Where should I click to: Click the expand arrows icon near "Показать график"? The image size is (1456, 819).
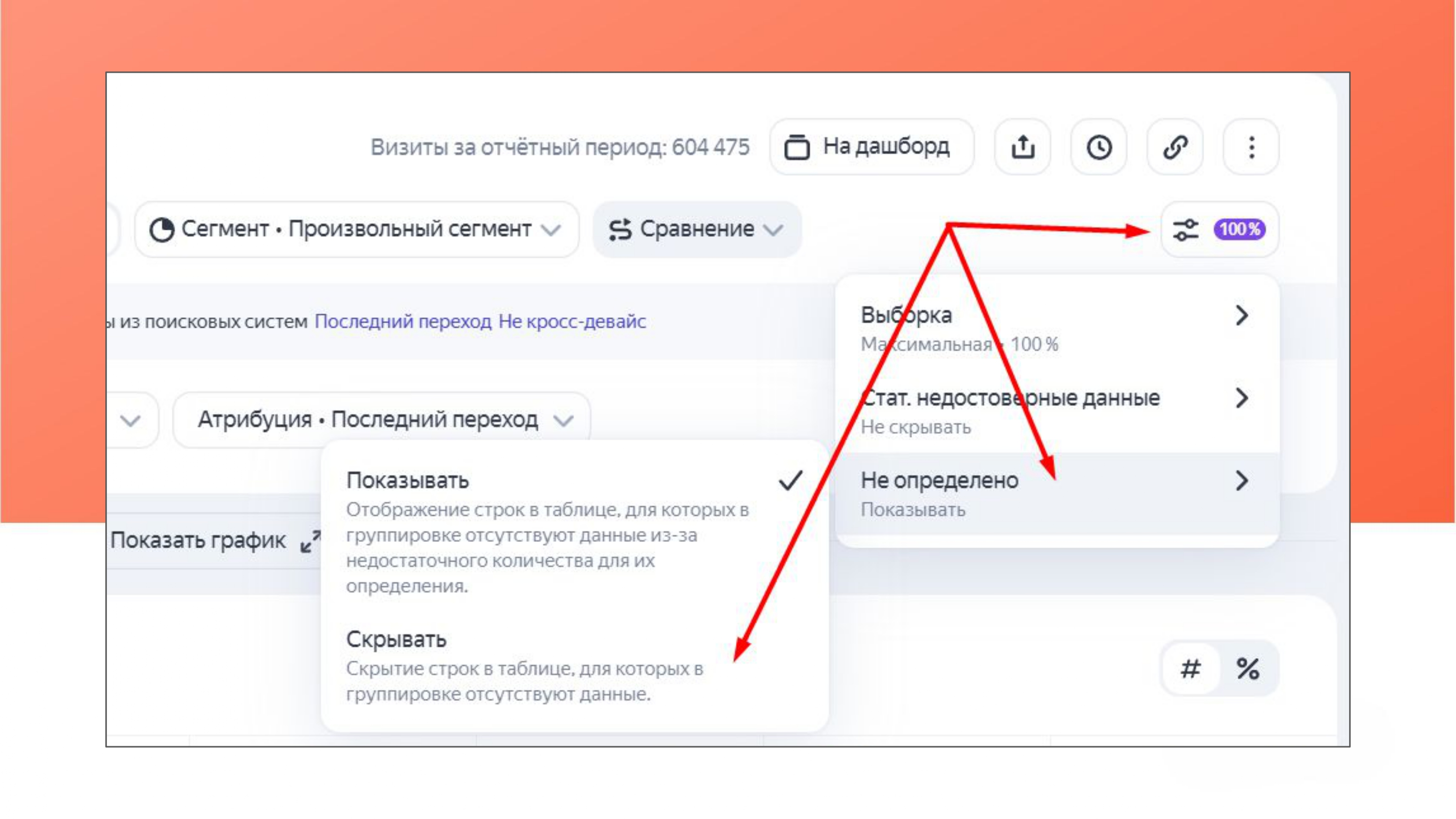pos(310,541)
